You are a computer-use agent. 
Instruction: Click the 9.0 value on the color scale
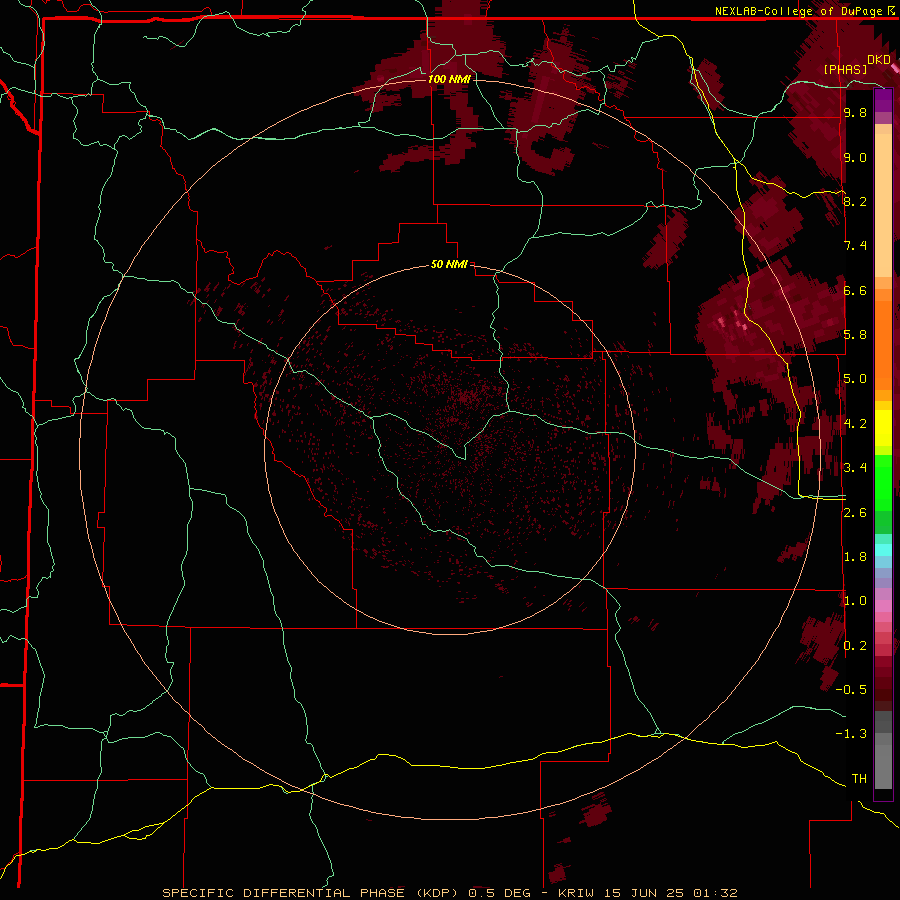point(855,157)
